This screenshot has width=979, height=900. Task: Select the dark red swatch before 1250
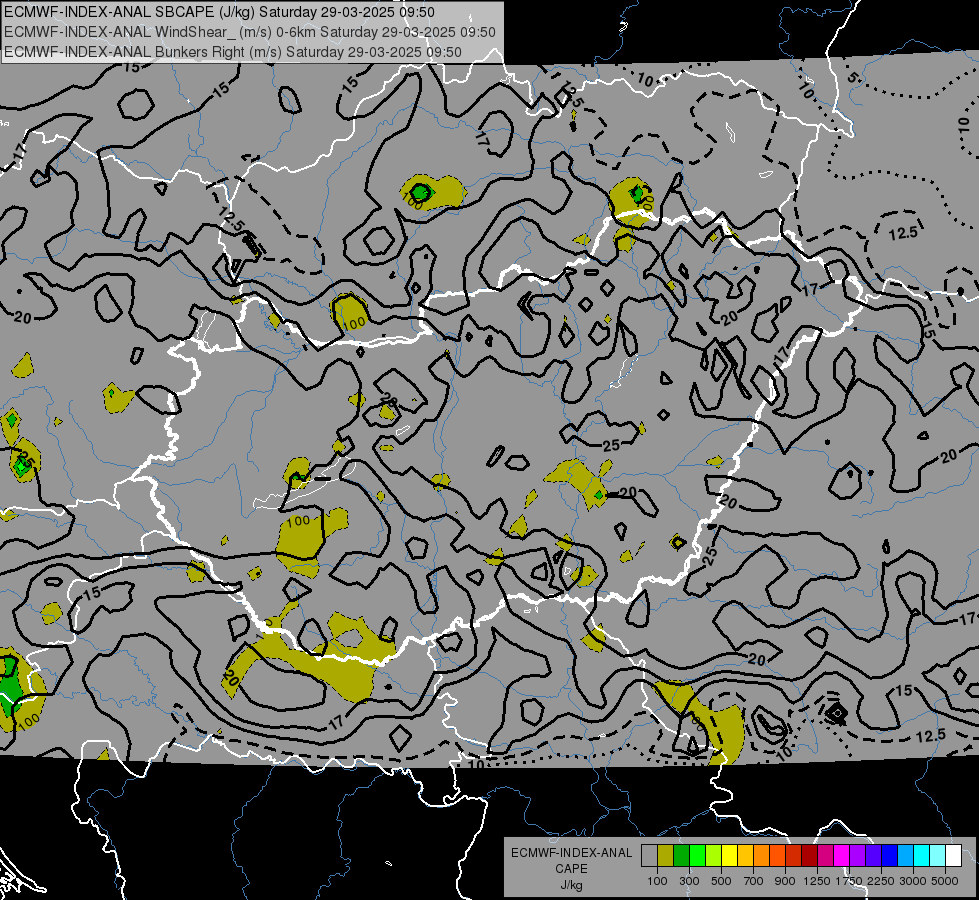pos(809,856)
